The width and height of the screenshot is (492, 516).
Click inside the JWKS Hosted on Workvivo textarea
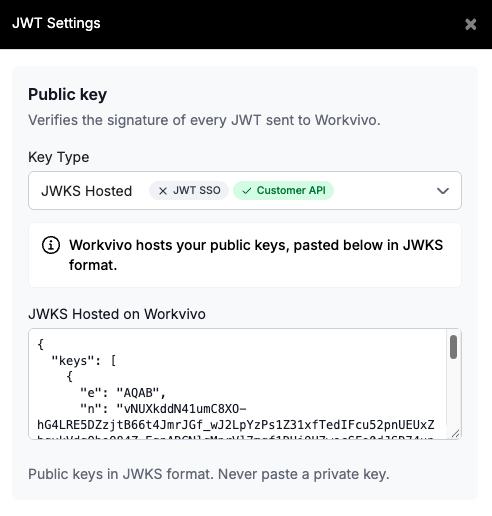coord(245,384)
